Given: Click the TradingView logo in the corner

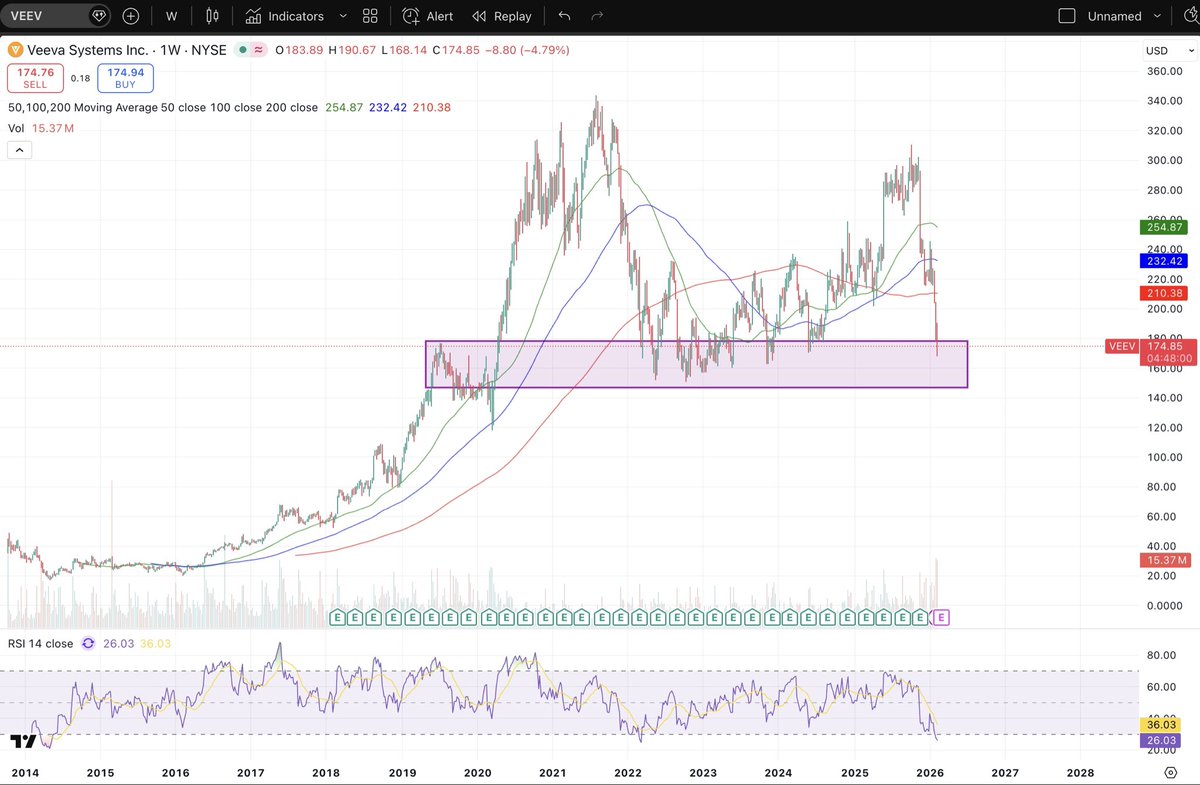Looking at the screenshot, I should 23,741.
